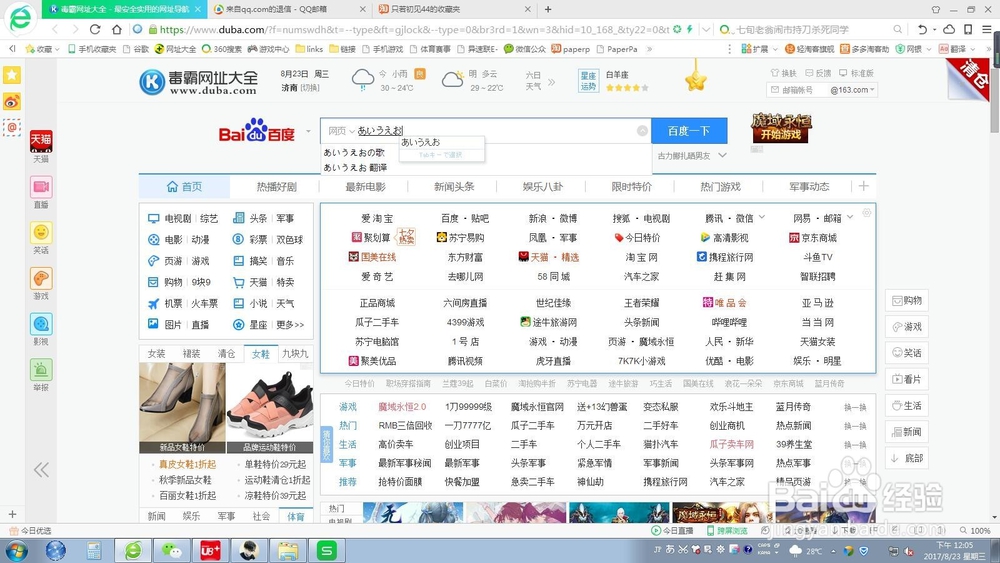Select the 限时特价 tab

coord(631,186)
